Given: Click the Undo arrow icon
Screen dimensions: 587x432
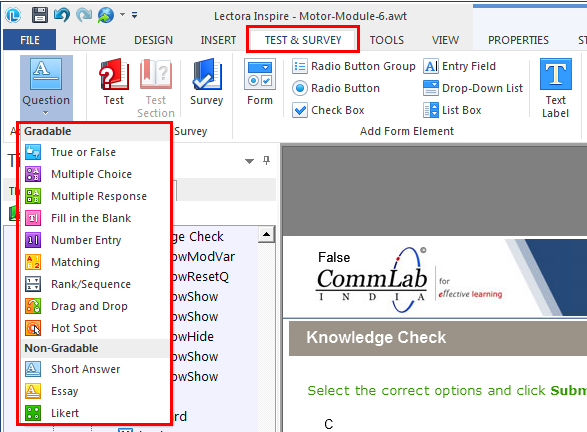Looking at the screenshot, I should pos(62,15).
